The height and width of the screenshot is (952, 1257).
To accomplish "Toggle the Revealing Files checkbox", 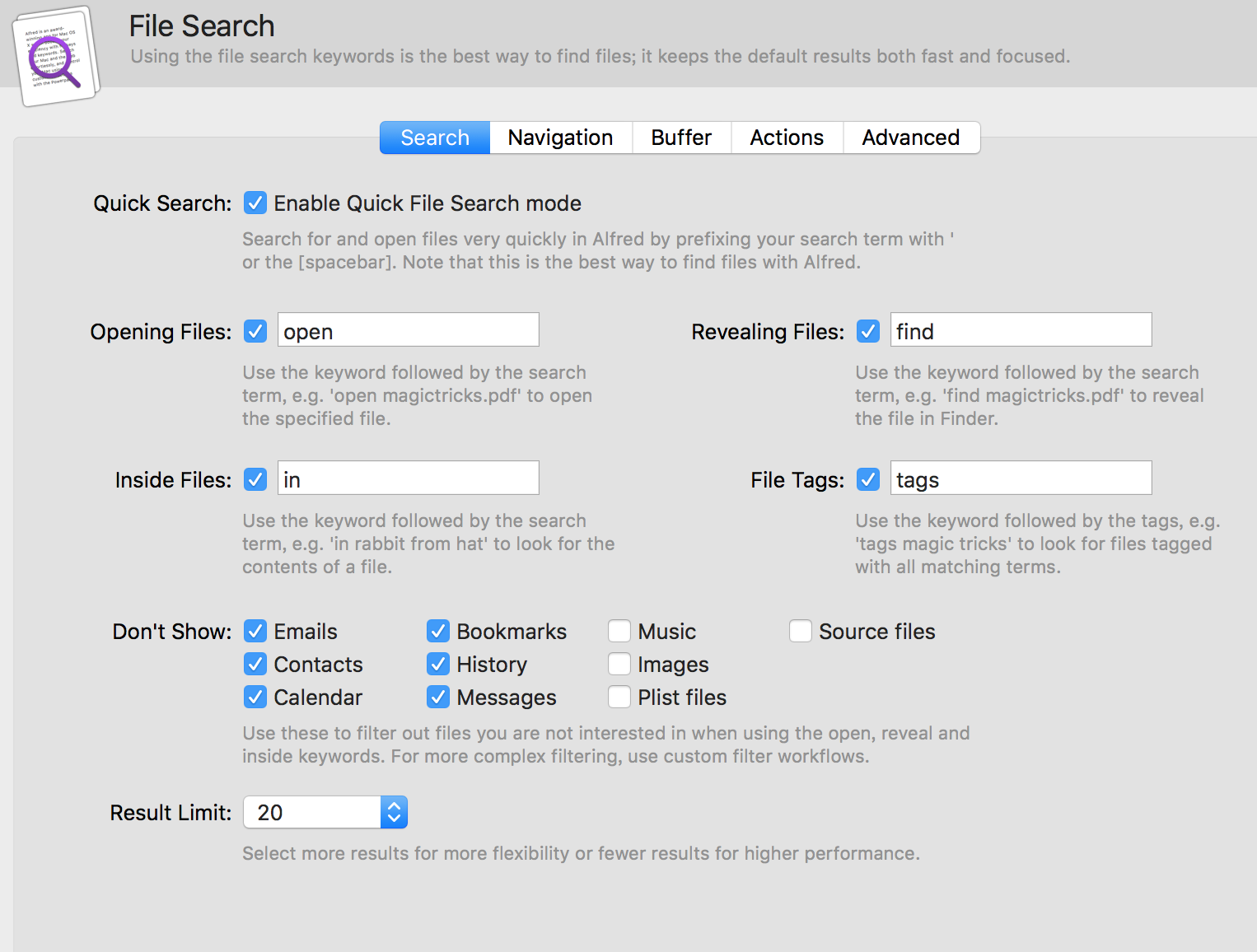I will click(x=868, y=332).
